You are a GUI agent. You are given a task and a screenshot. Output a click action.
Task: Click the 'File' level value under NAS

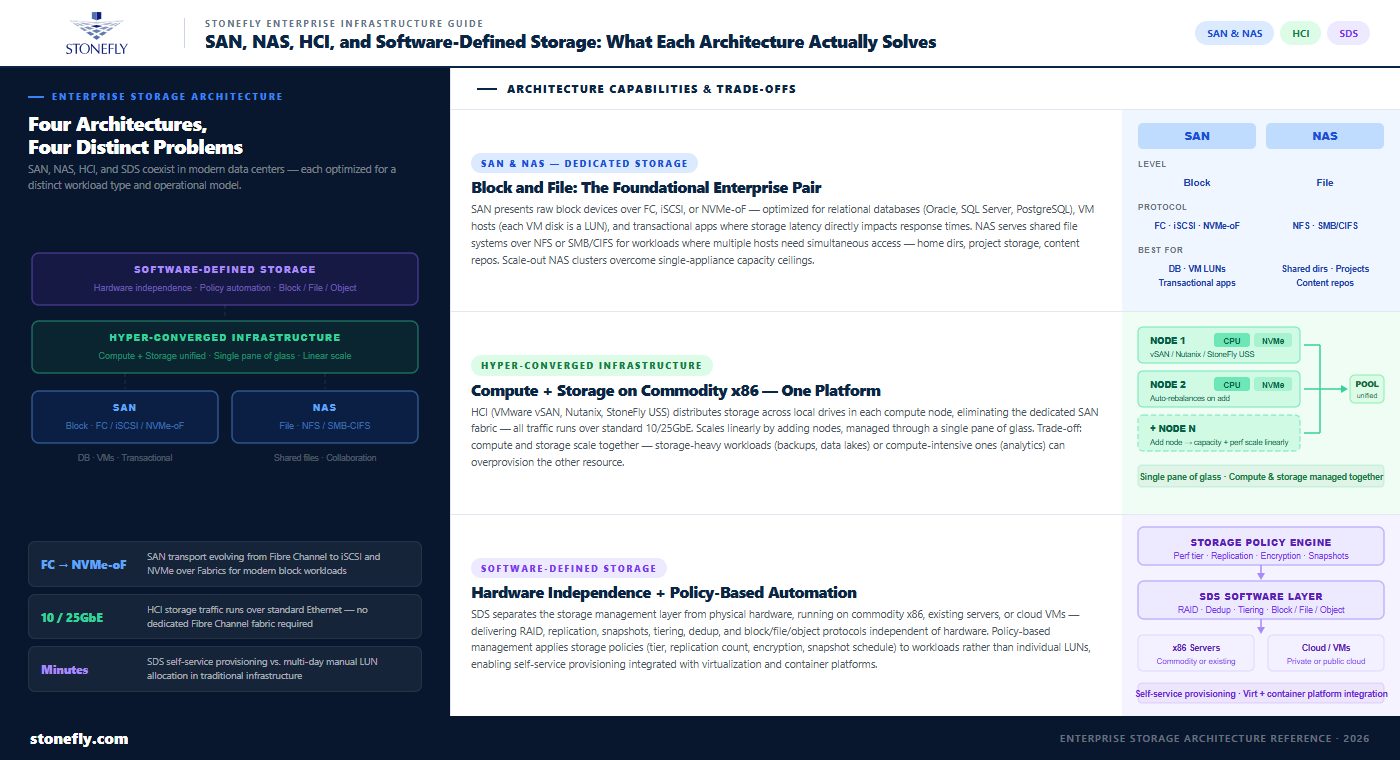click(1325, 183)
